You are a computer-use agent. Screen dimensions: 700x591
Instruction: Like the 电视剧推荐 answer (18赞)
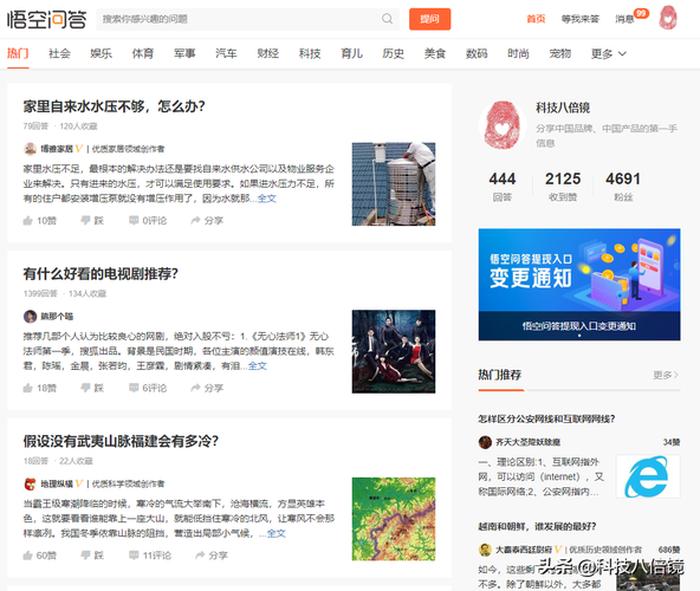40,388
